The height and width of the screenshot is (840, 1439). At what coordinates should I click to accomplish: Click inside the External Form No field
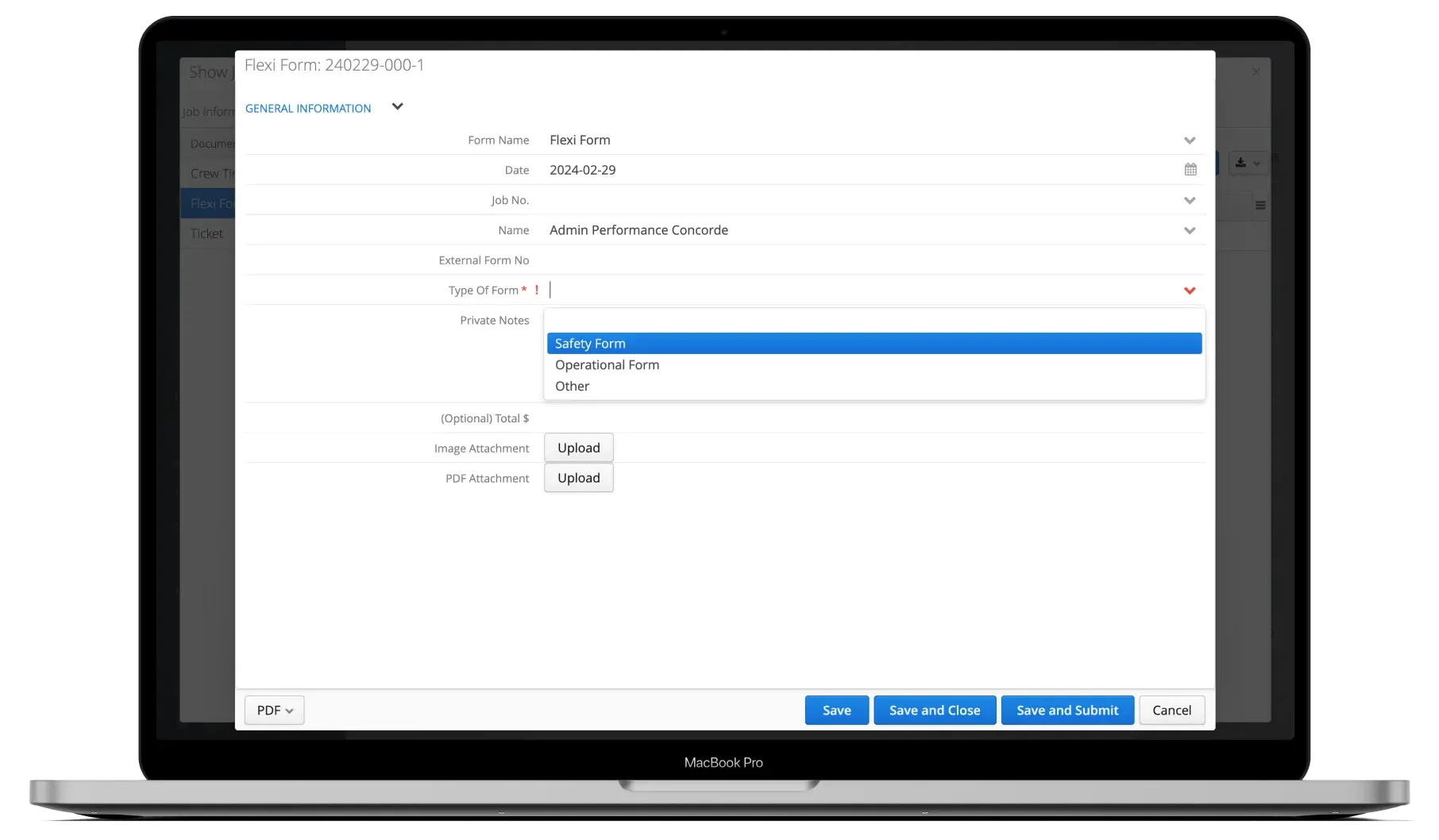click(x=715, y=260)
